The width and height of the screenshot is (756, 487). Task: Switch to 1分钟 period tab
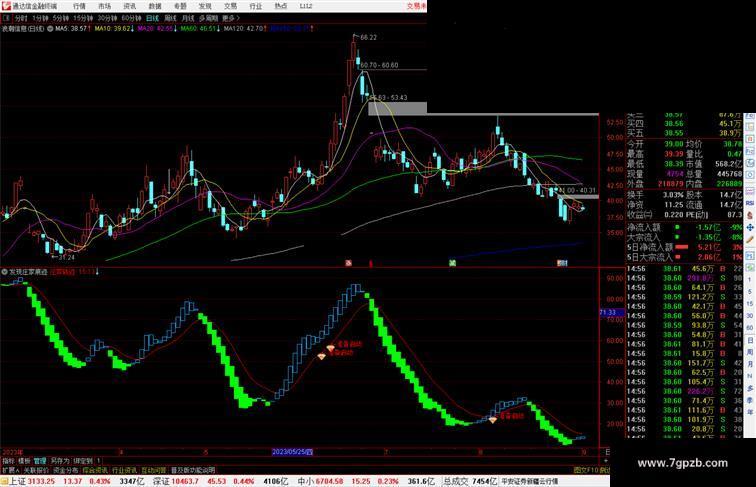pos(40,18)
